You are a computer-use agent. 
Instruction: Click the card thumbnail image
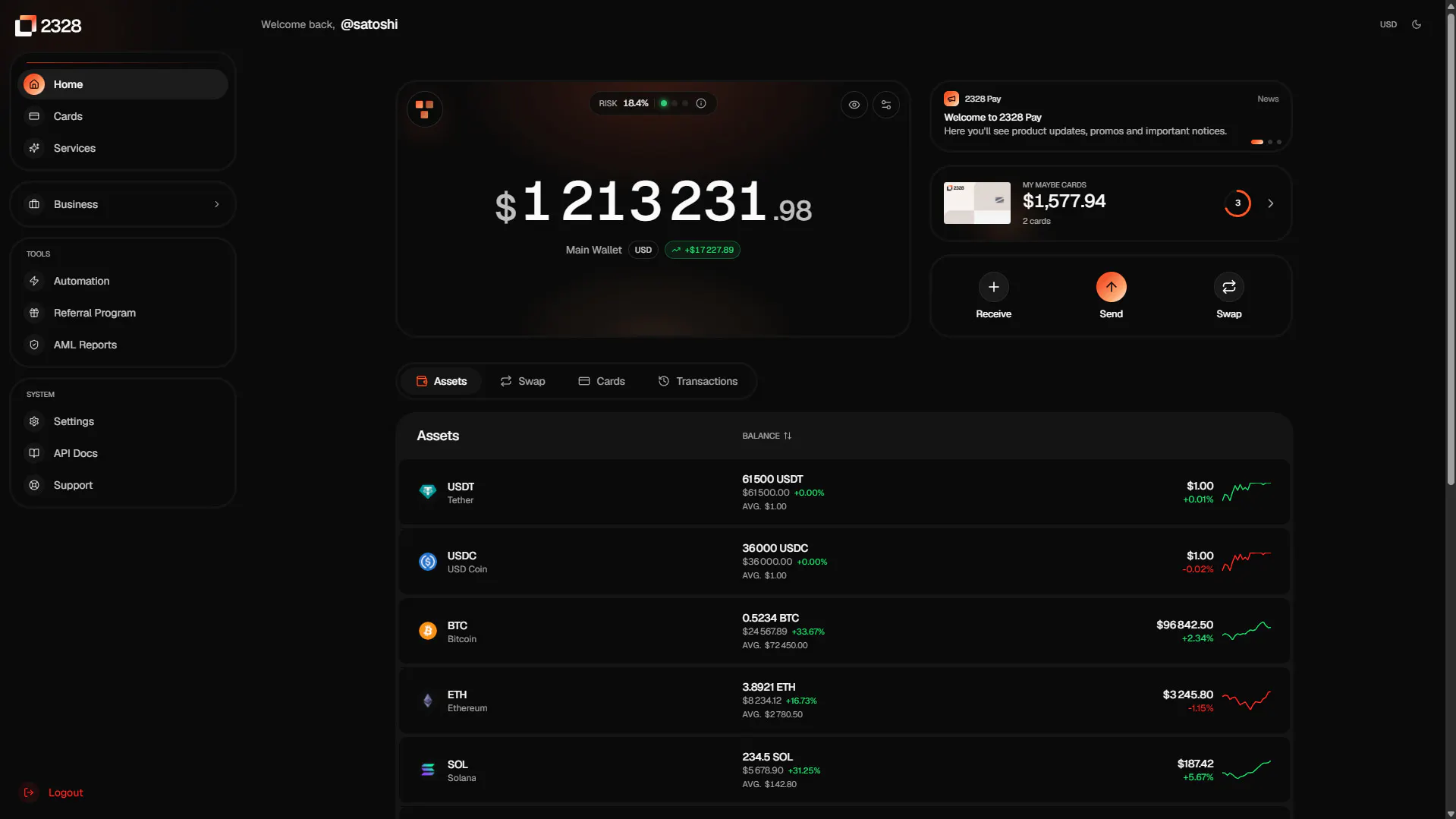click(x=976, y=203)
